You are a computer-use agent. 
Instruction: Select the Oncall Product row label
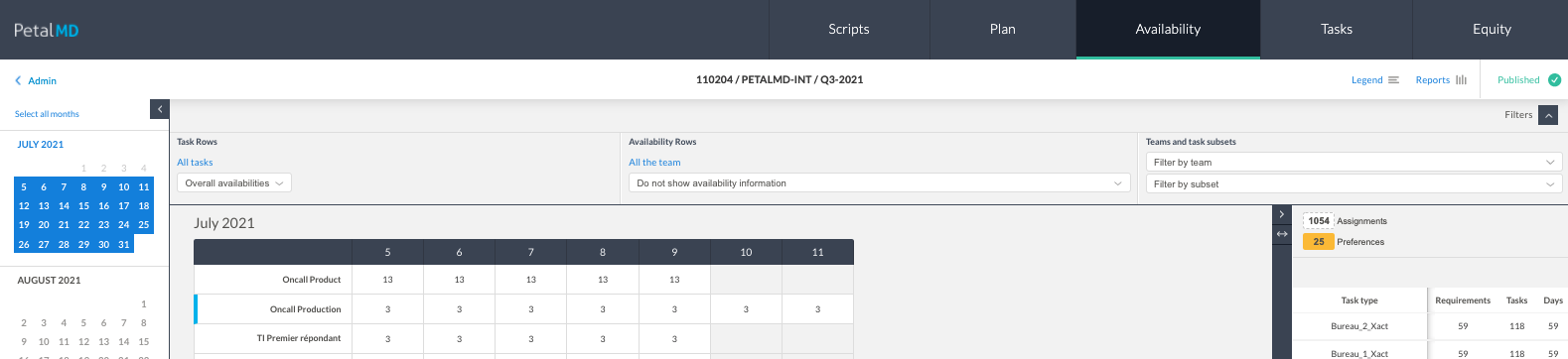click(312, 280)
